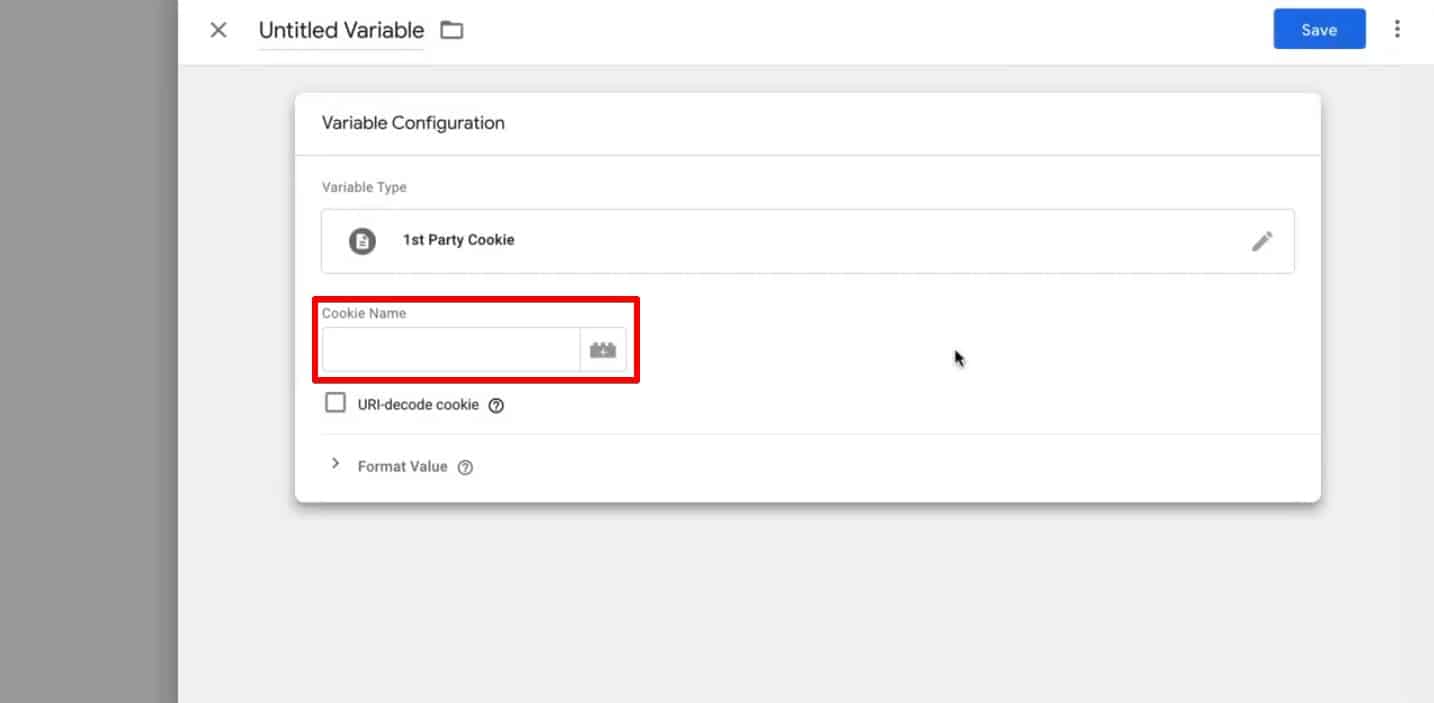Select the 1st Party Cookie type card
Screen dimensions: 1434x703
tap(700, 241)
